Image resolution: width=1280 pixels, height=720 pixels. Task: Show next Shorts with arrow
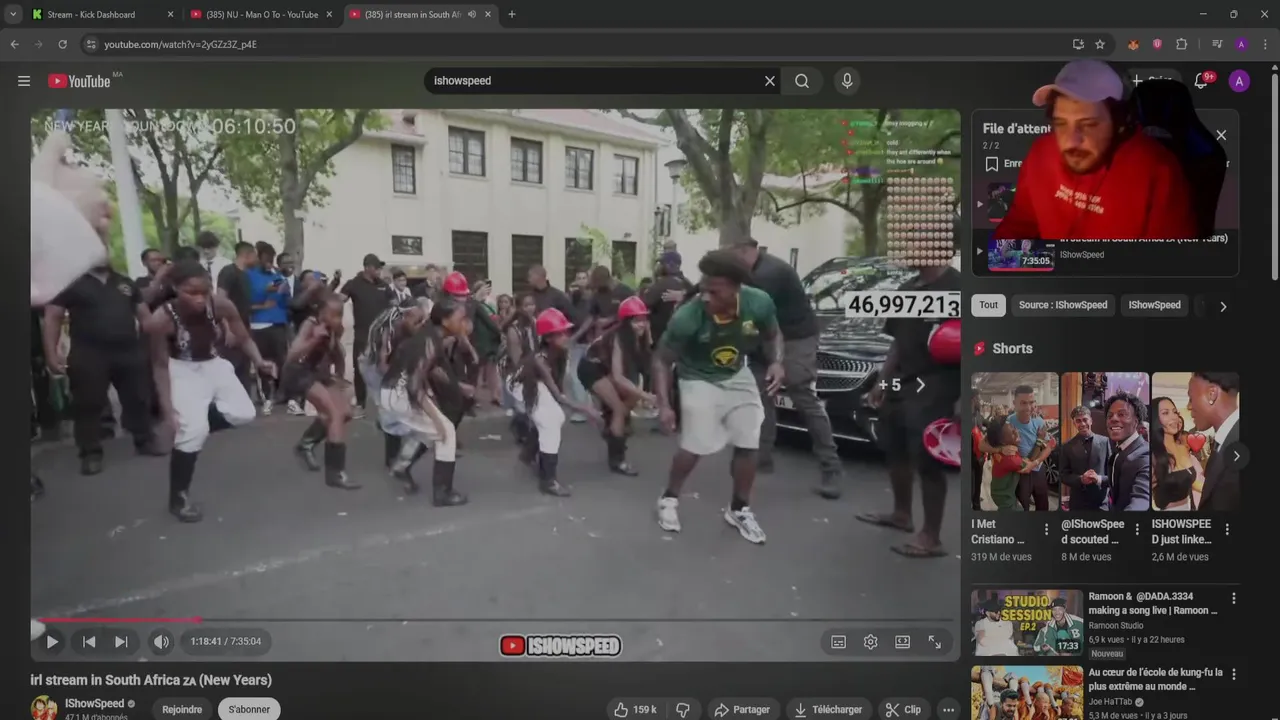(1236, 456)
